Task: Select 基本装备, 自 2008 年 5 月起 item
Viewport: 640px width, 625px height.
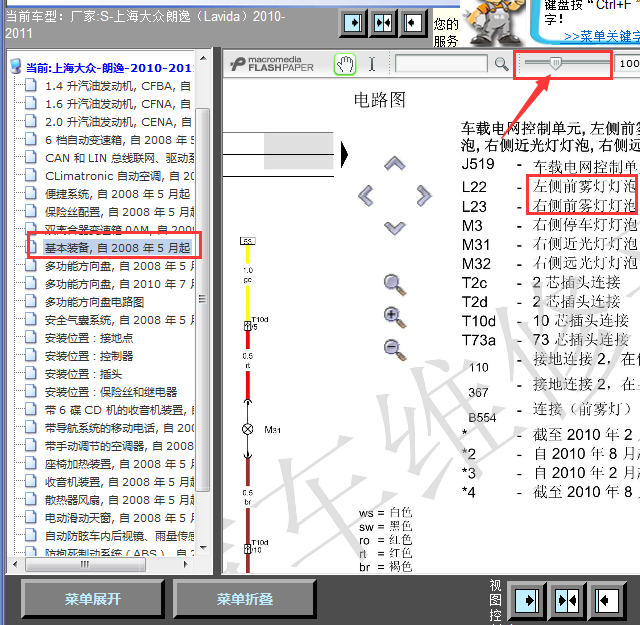Action: [x=117, y=248]
